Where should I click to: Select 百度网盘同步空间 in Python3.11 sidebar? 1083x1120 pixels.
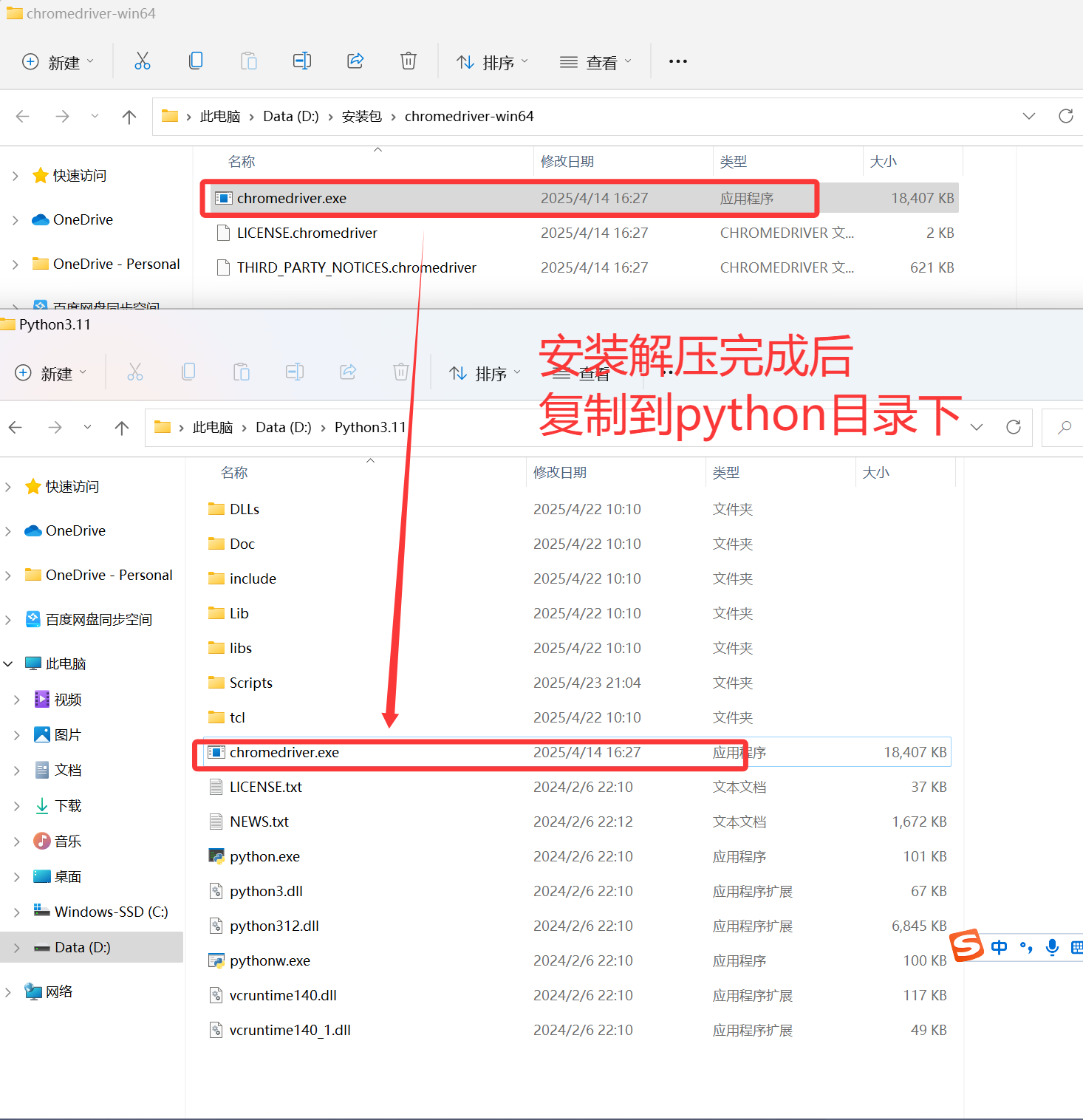point(89,619)
